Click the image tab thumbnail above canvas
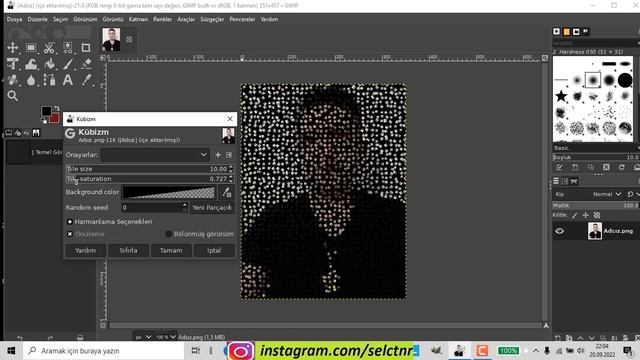Image resolution: width=640 pixels, height=360 pixels. pyautogui.click(x=111, y=39)
